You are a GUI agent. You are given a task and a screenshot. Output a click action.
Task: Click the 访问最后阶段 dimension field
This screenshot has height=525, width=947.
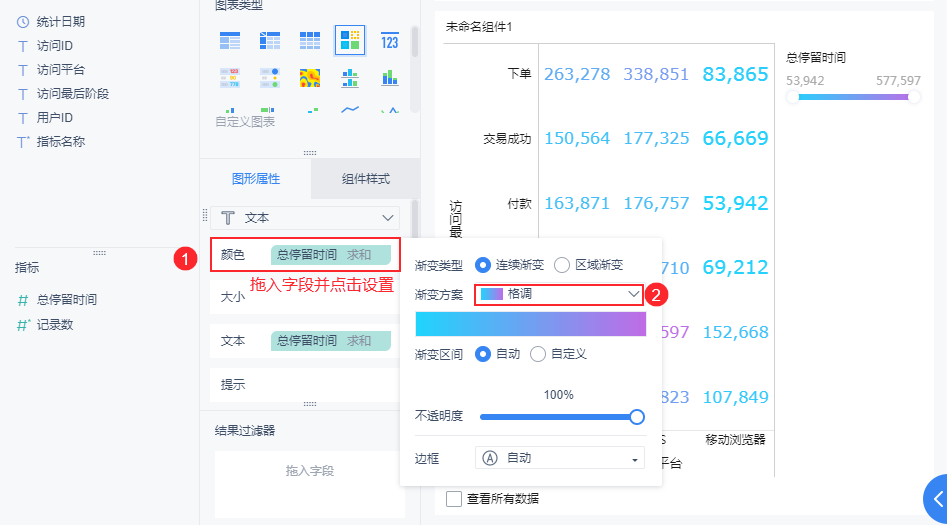[x=72, y=94]
